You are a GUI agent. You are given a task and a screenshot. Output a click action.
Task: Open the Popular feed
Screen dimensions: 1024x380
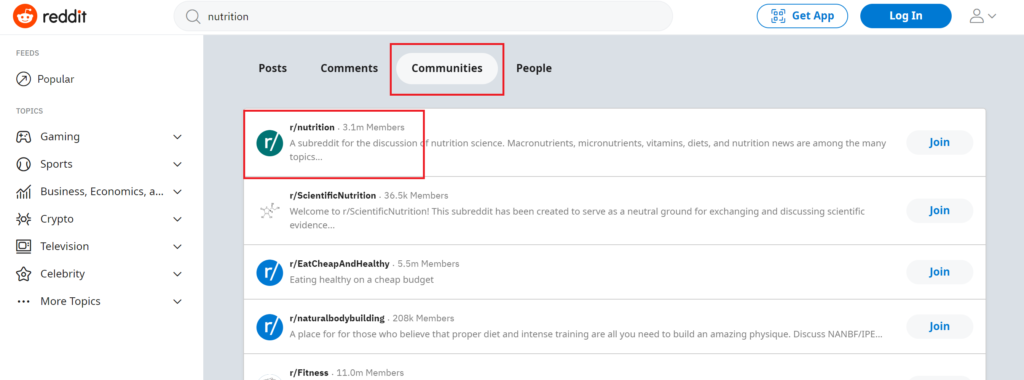(x=45, y=79)
